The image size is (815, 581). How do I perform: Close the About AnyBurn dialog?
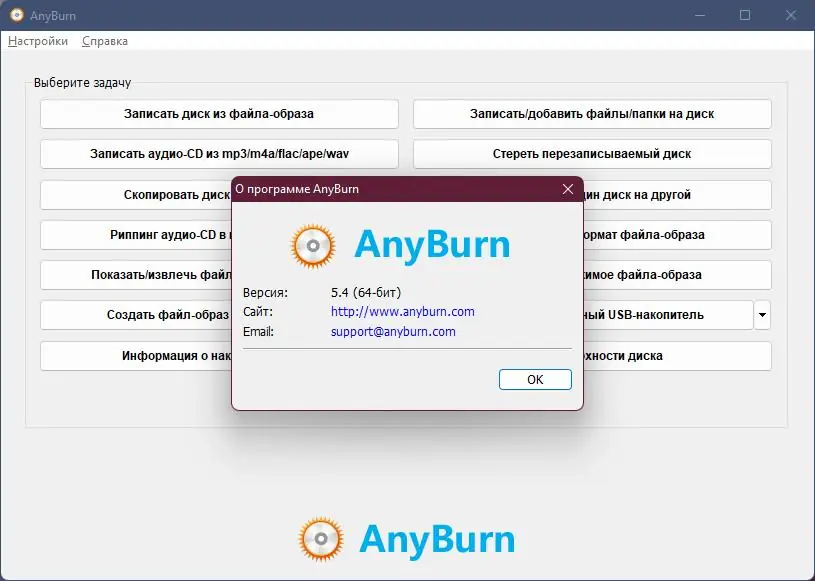point(567,188)
